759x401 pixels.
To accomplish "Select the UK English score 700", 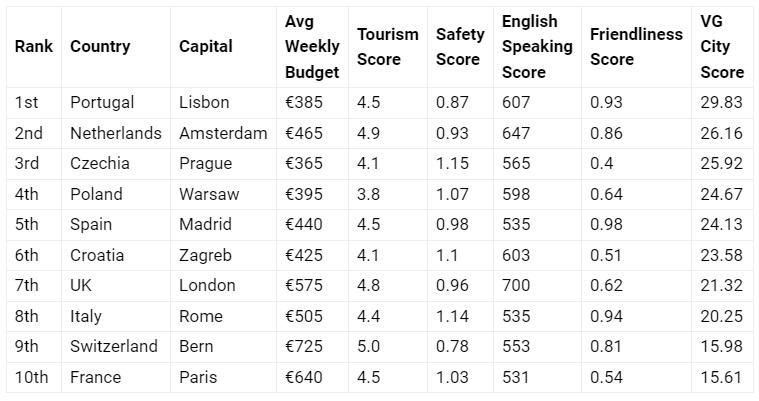I will point(516,285).
